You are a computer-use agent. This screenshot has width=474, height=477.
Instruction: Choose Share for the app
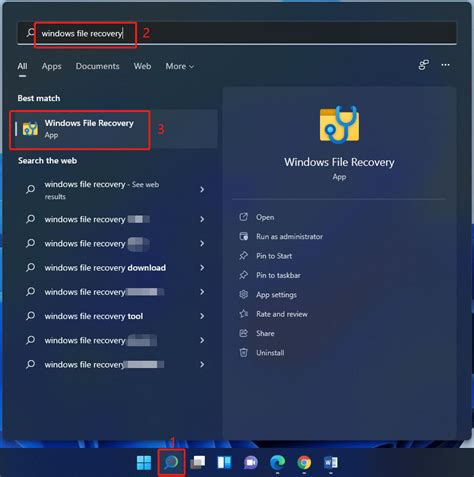tap(265, 333)
